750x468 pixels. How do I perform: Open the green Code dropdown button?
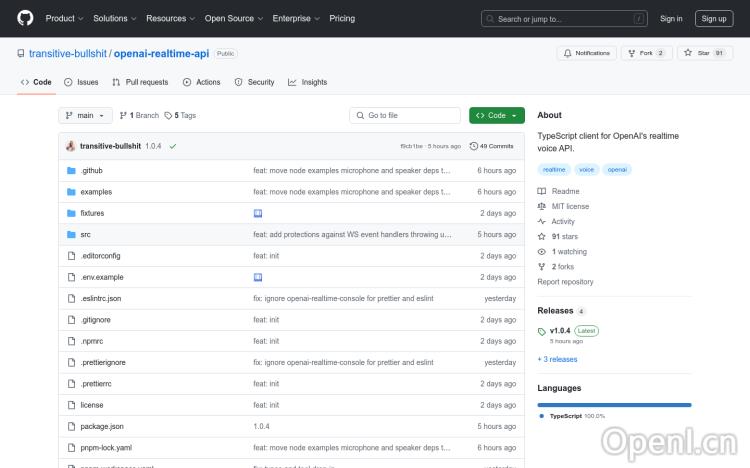[496, 115]
